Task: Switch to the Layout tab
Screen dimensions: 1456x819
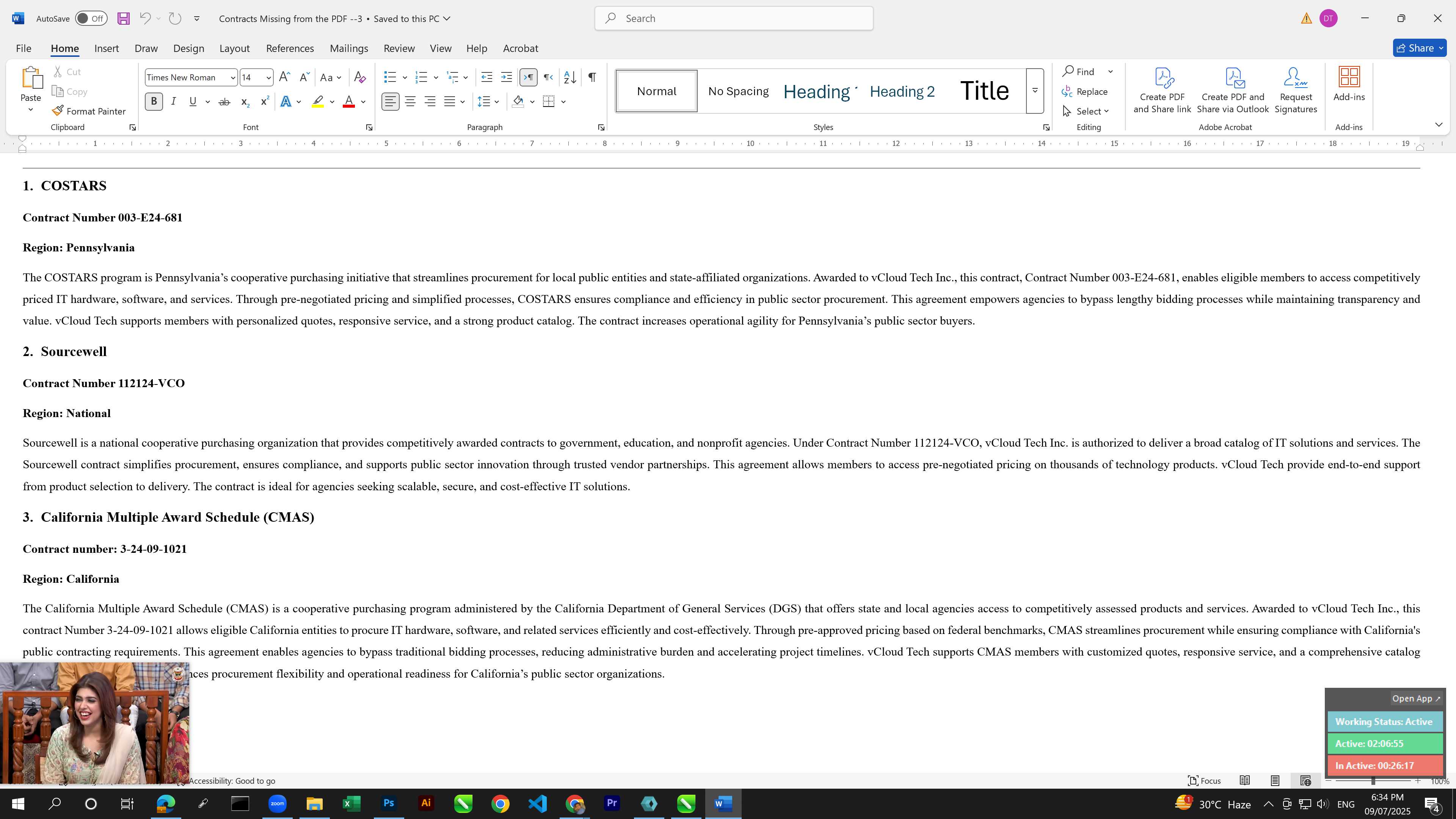Action: 235,49
